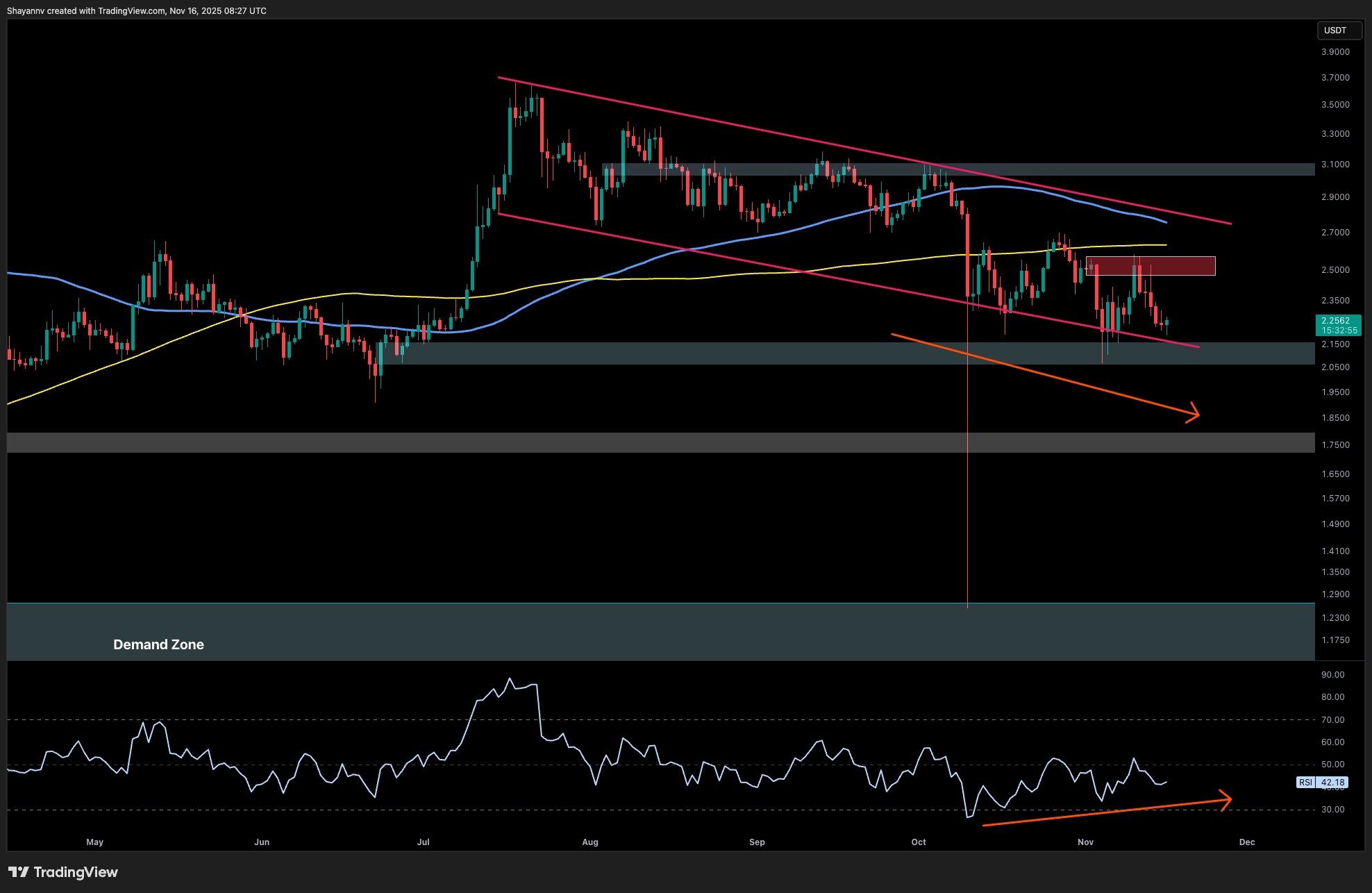1372x893 pixels.
Task: Click the Nov label on the time axis
Action: [1085, 842]
